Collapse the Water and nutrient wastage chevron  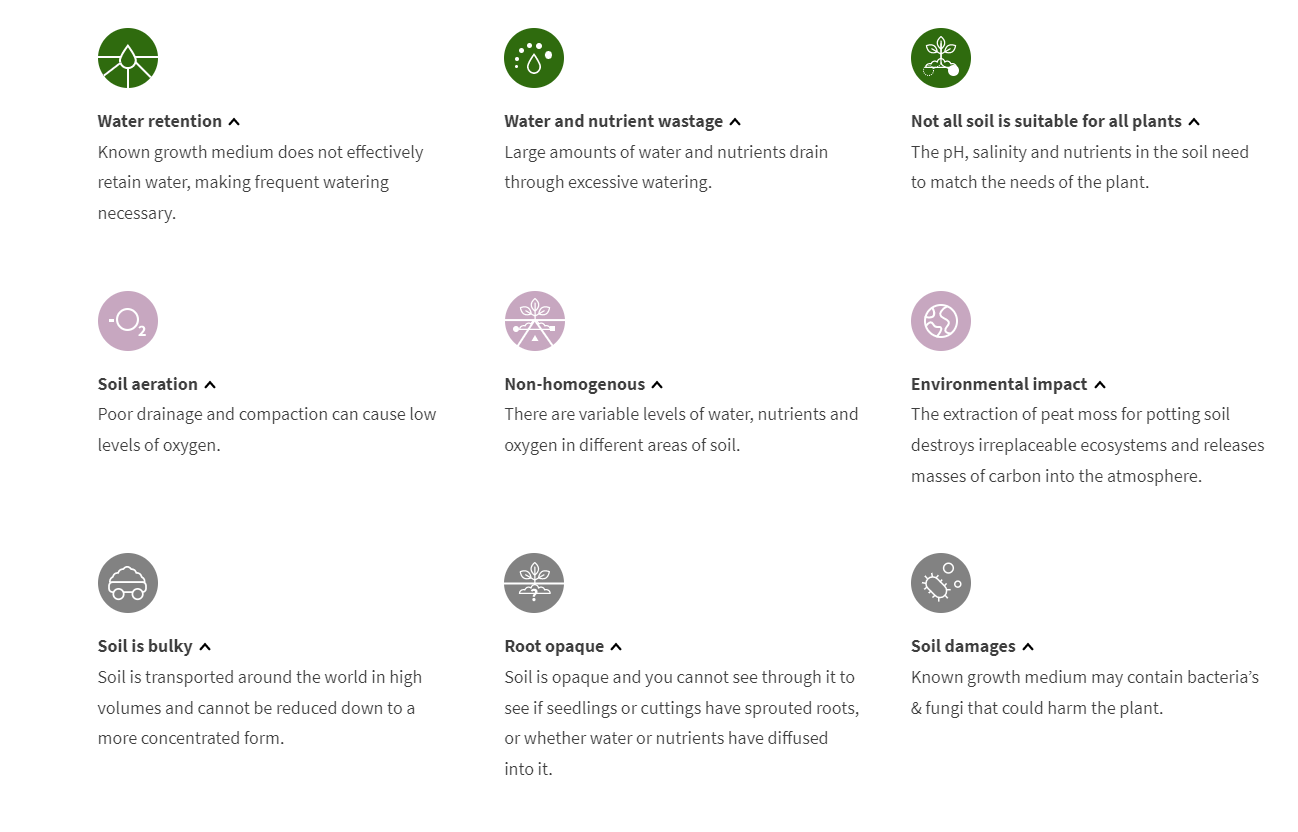735,122
